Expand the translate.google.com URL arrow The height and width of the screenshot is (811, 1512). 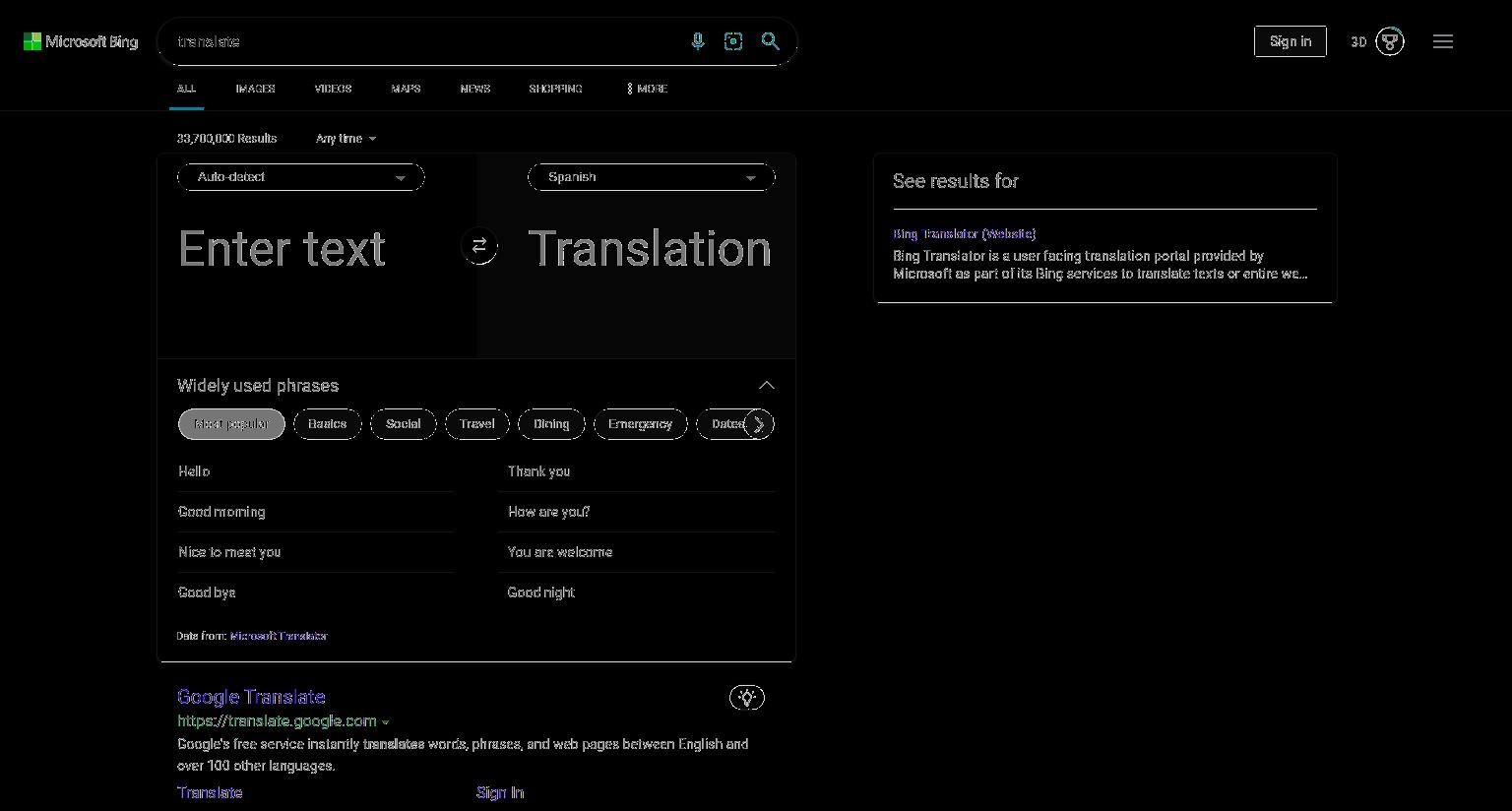pos(385,721)
